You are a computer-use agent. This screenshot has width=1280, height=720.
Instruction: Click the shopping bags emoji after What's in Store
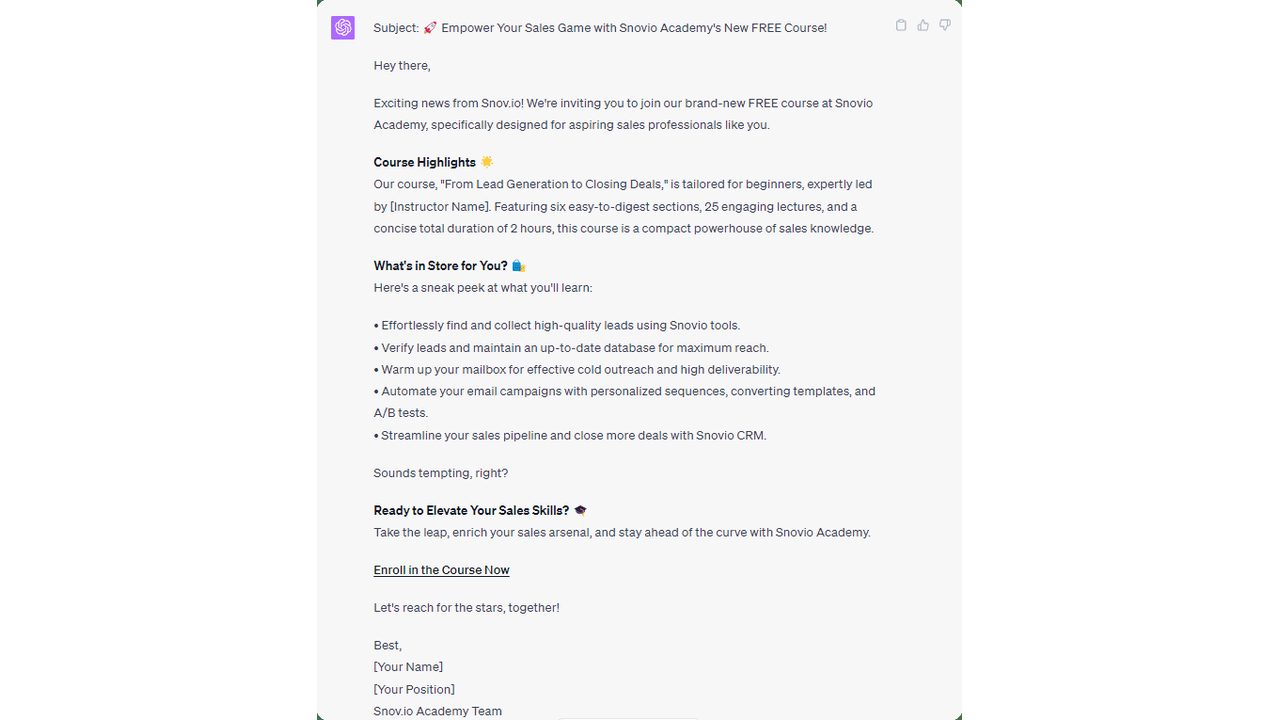click(x=518, y=266)
